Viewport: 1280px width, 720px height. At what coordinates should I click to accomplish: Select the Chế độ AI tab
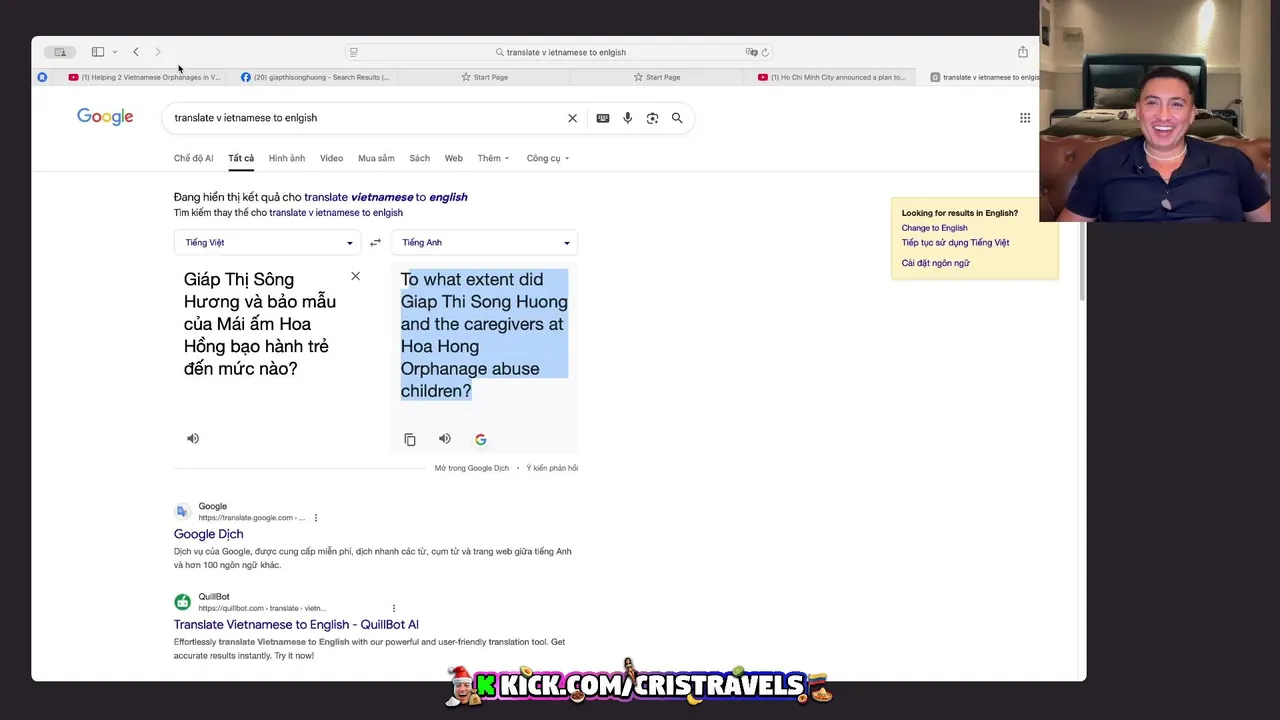point(193,158)
